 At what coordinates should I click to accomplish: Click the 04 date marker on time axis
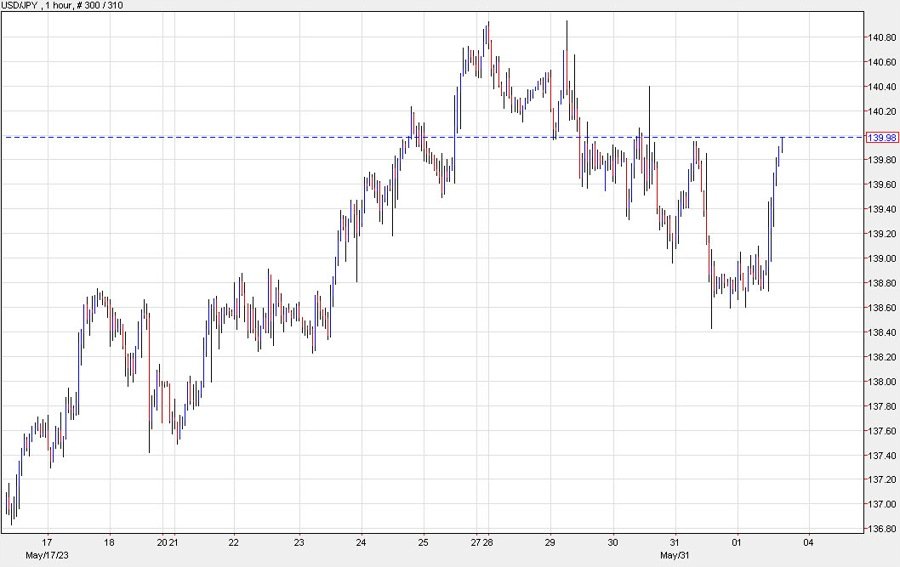click(808, 543)
